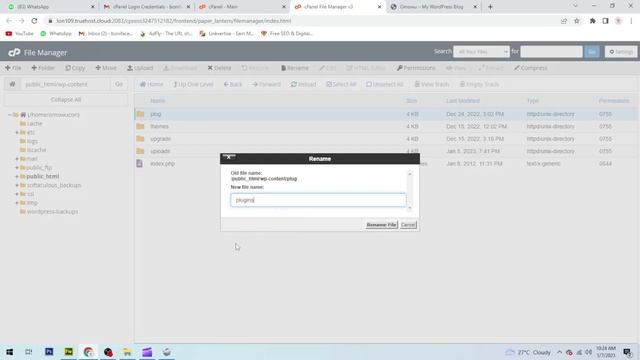Click Unselect All in file manager
Viewport: 640px width, 360px height.
[384, 84]
